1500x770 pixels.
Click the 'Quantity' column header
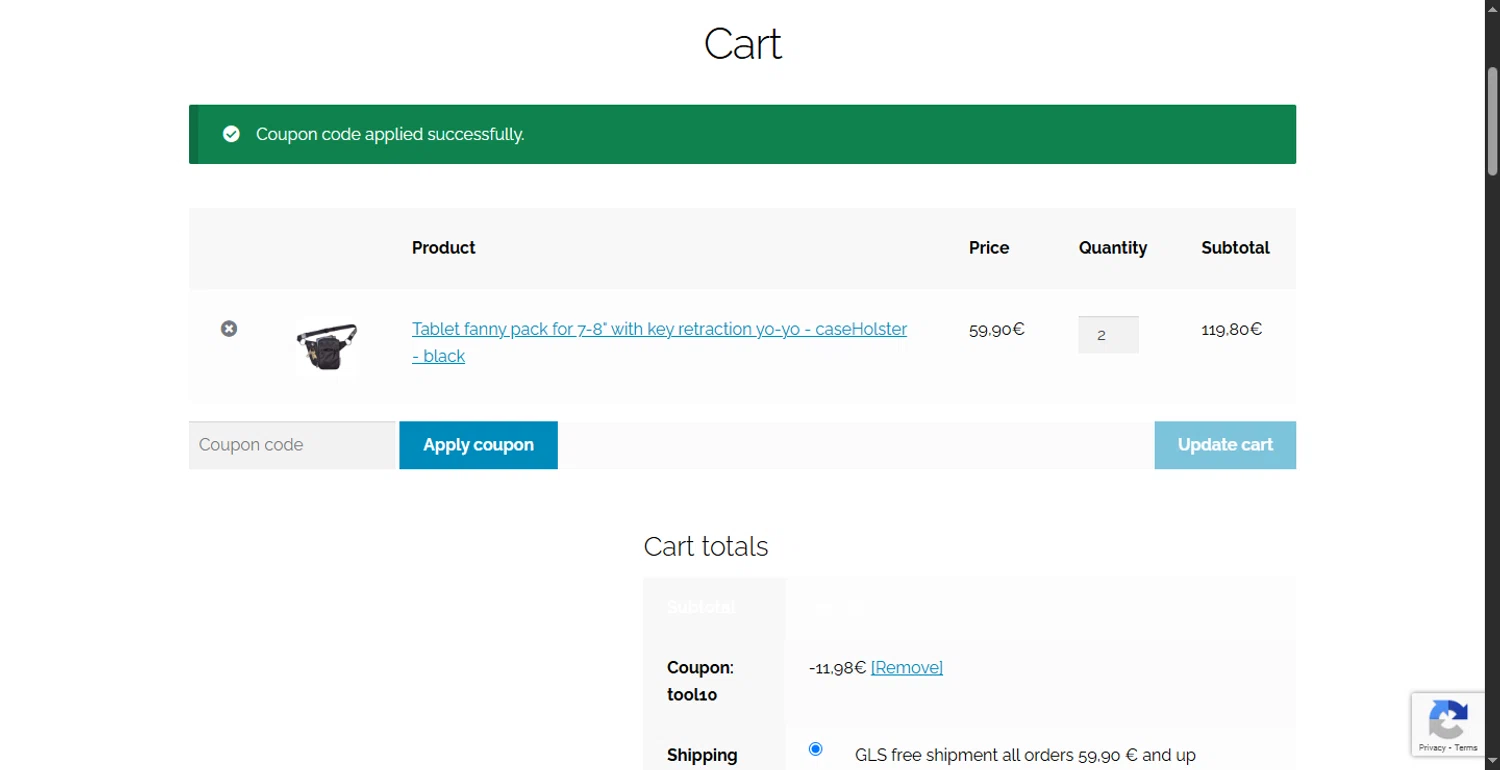pyautogui.click(x=1113, y=248)
